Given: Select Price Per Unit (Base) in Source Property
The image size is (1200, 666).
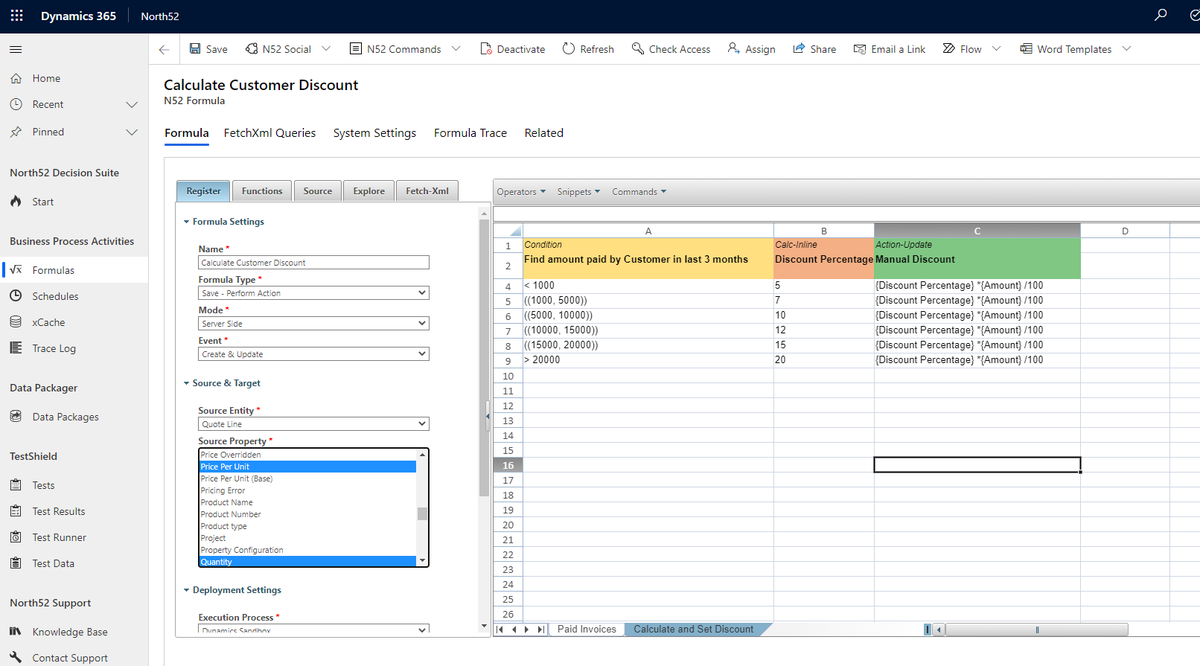Looking at the screenshot, I should [308, 479].
